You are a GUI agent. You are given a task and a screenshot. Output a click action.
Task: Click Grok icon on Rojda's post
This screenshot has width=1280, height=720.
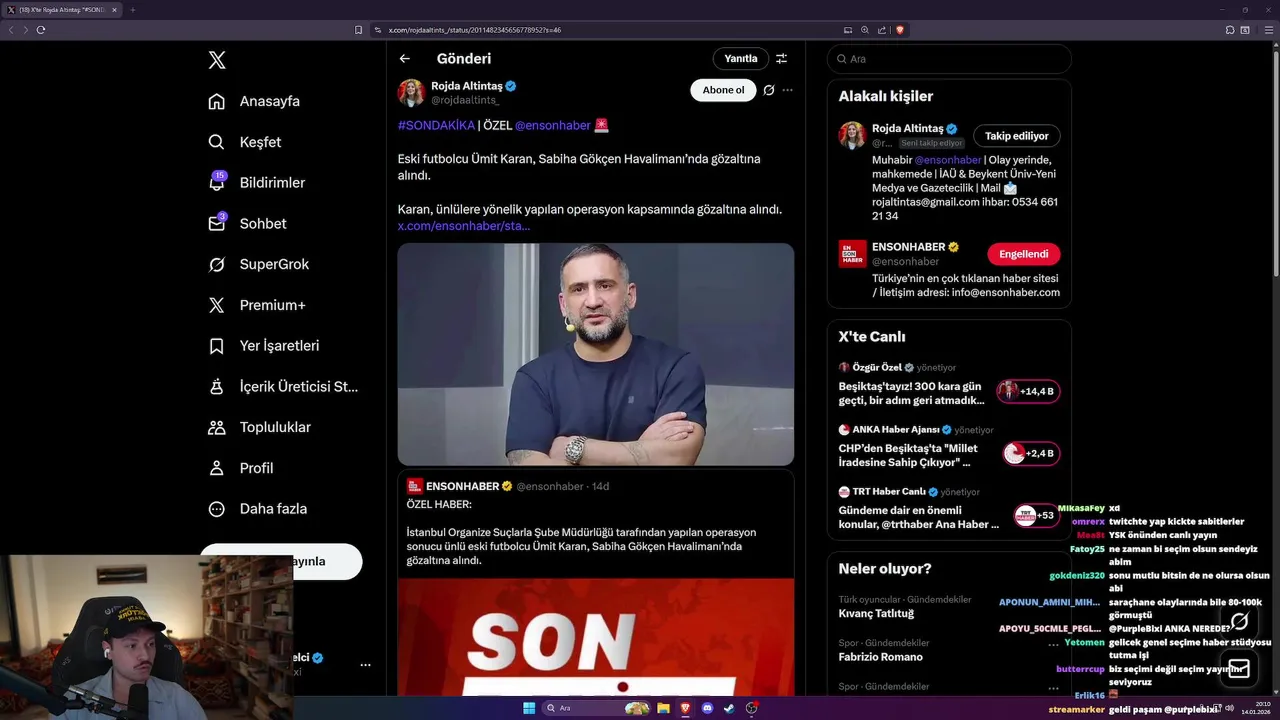click(768, 90)
